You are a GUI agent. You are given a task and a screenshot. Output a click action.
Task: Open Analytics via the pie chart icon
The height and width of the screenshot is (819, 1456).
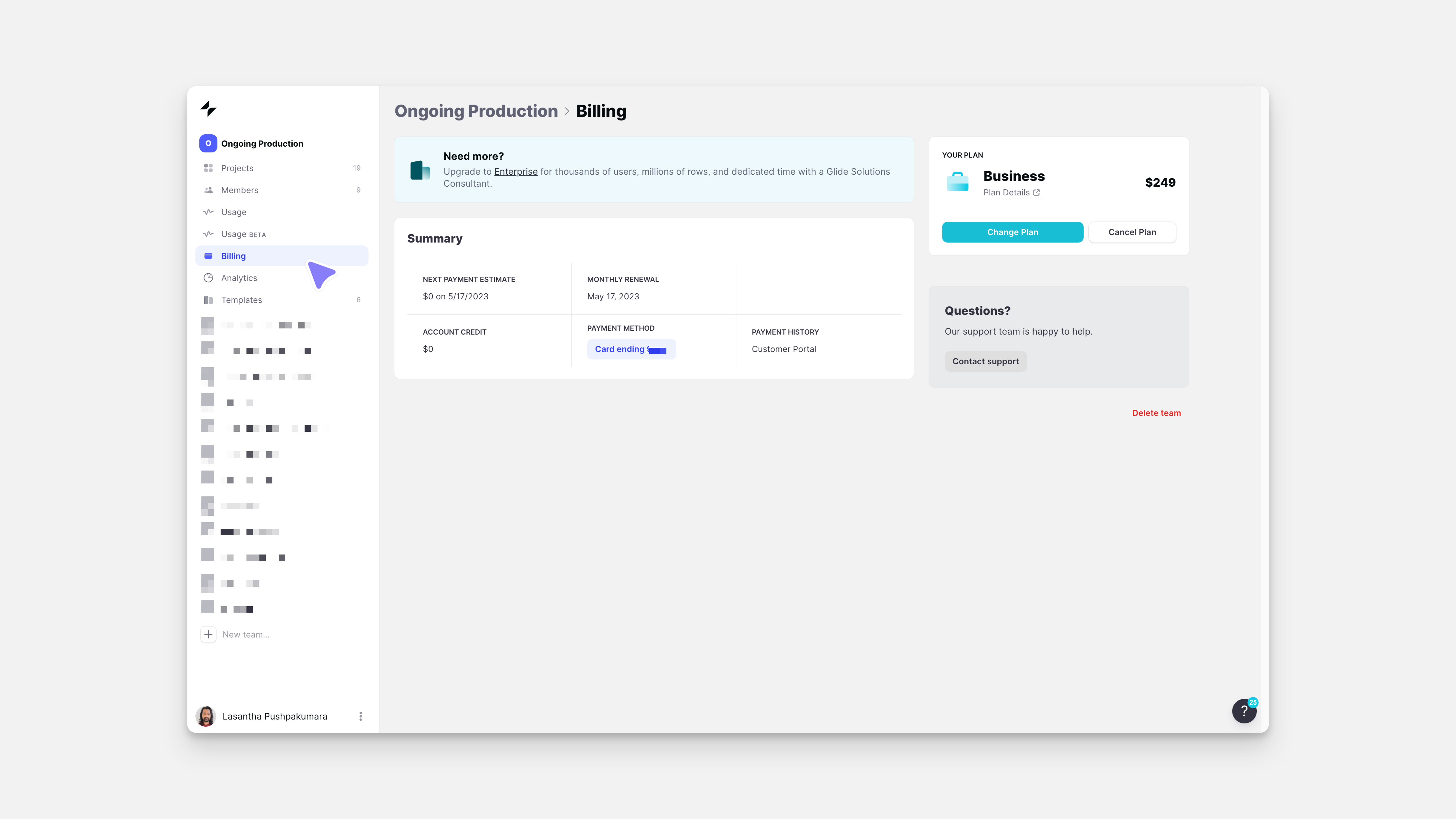pos(208,277)
